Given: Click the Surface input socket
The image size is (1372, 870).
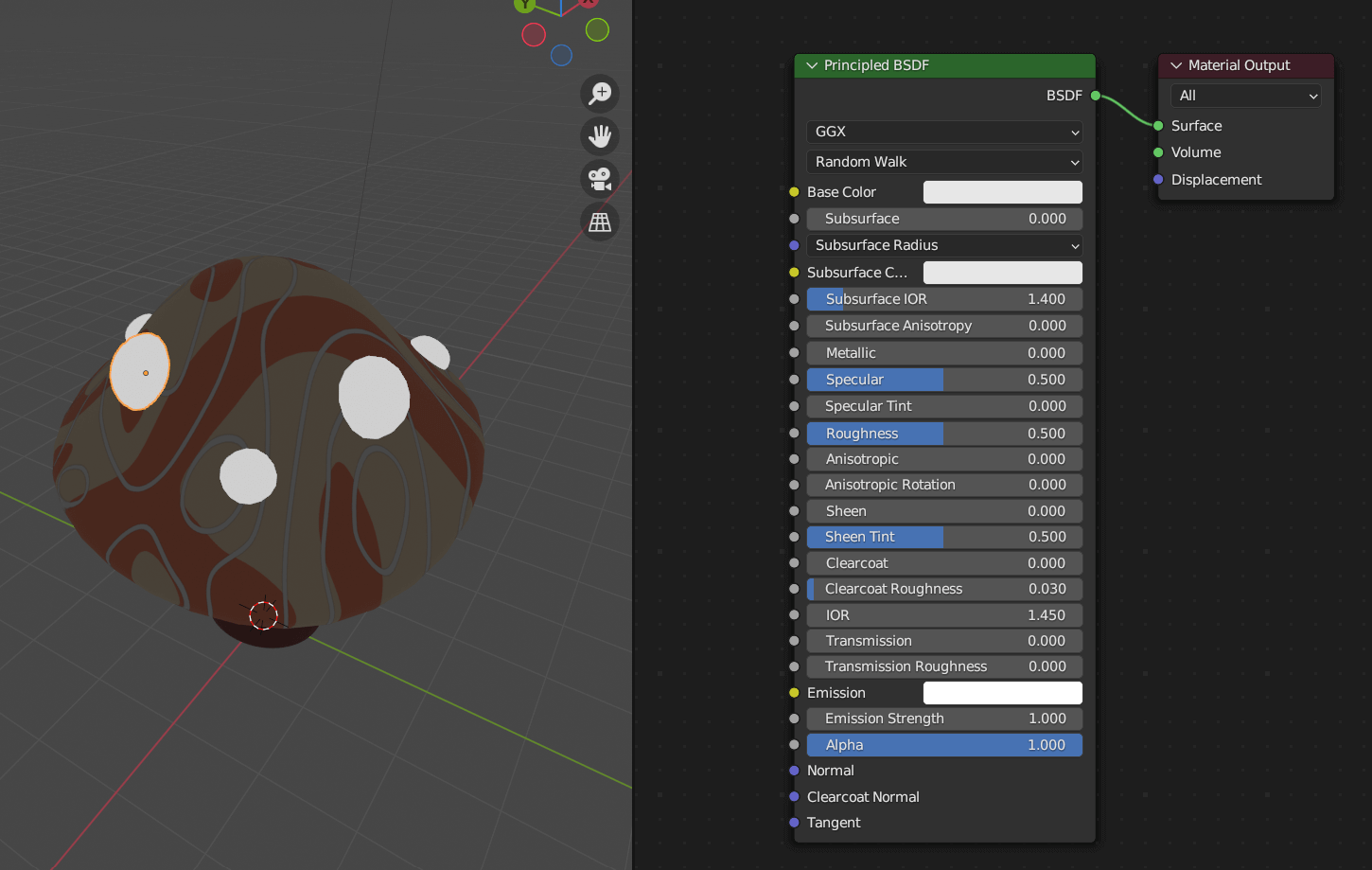Looking at the screenshot, I should click(1158, 126).
